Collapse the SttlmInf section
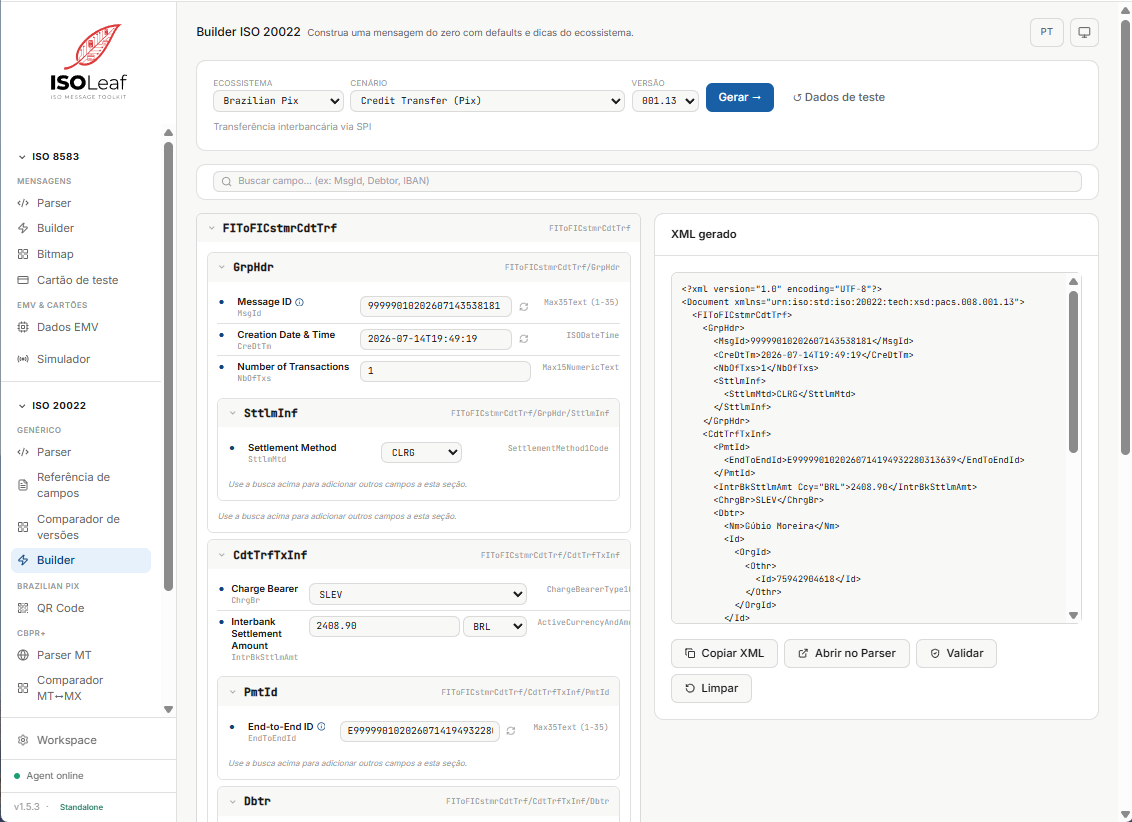This screenshot has width=1132, height=822. click(232, 414)
